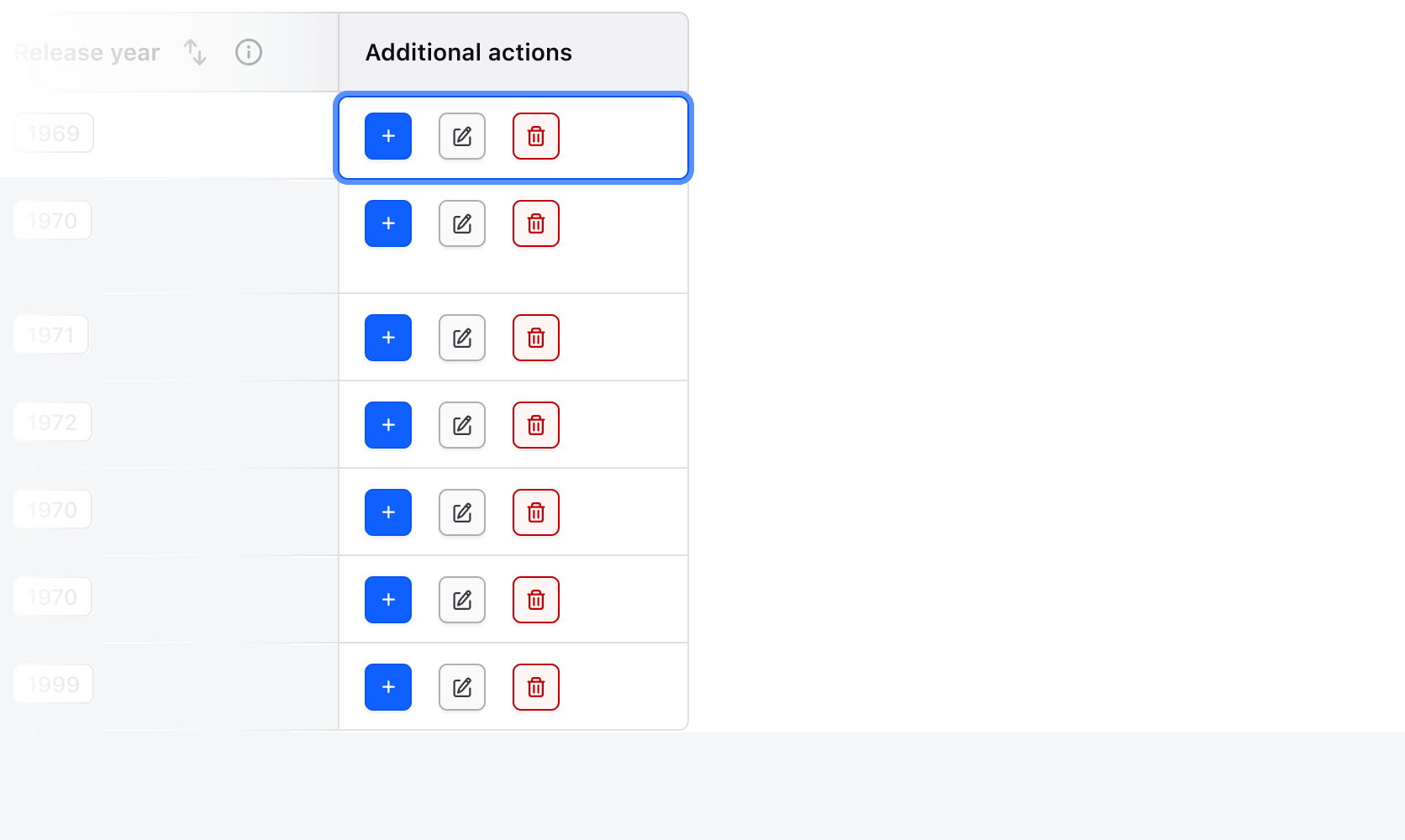
Task: Click the Release year header label
Action: tap(87, 52)
